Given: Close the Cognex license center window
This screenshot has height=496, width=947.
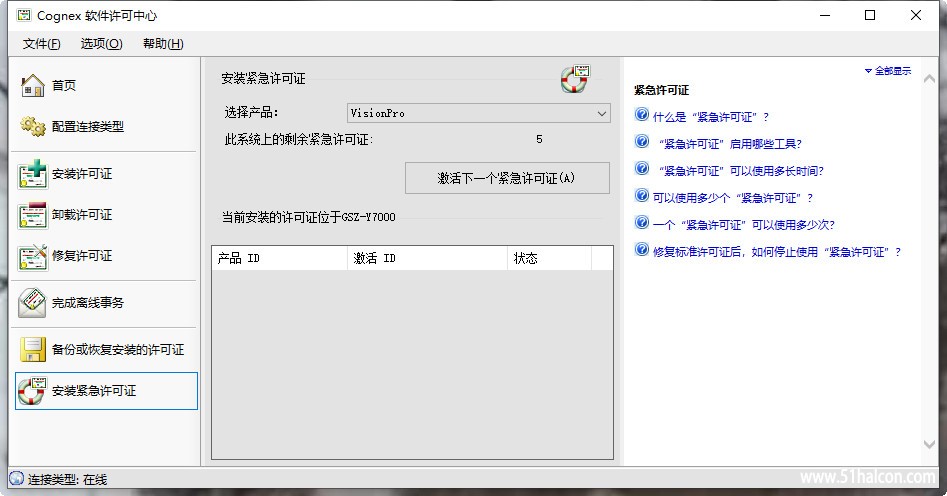Looking at the screenshot, I should [x=916, y=15].
